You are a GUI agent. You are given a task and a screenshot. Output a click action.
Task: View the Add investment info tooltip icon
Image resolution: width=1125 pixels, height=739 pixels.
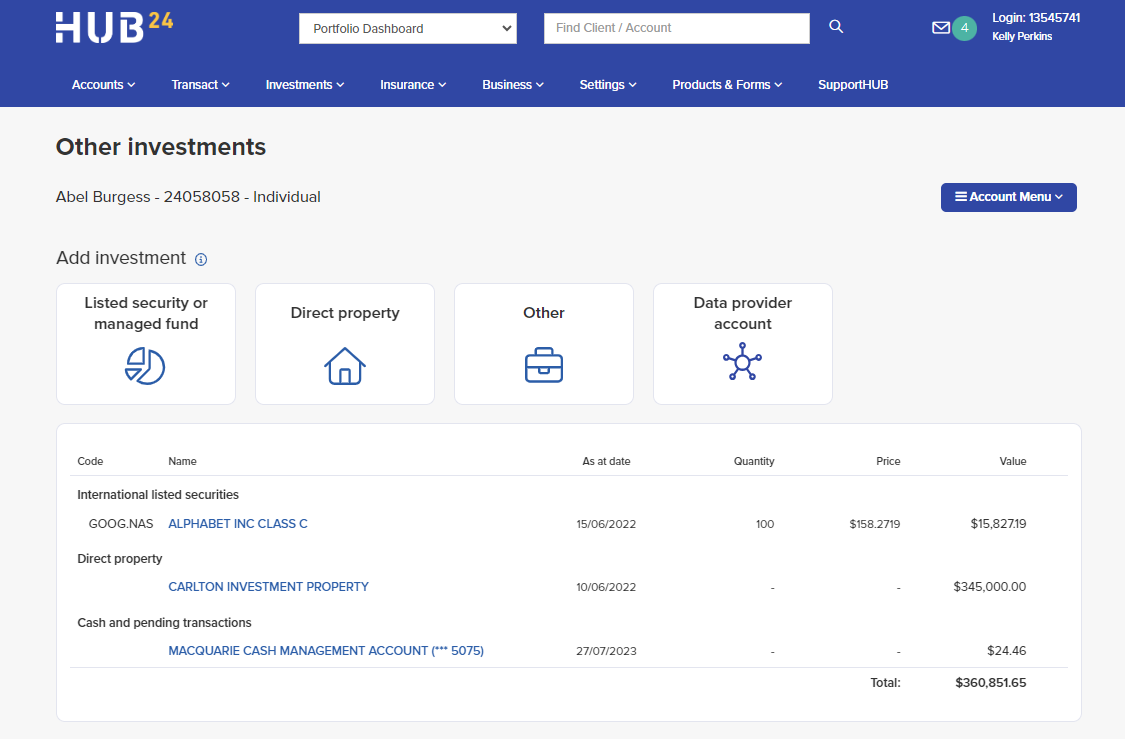point(201,259)
